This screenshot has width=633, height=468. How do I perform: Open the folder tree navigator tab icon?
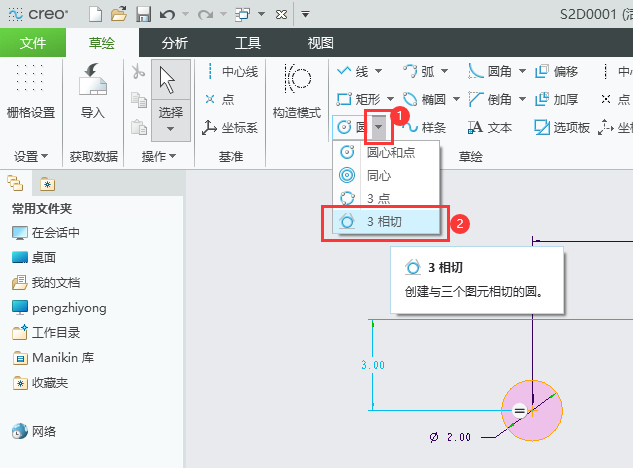tap(15, 183)
